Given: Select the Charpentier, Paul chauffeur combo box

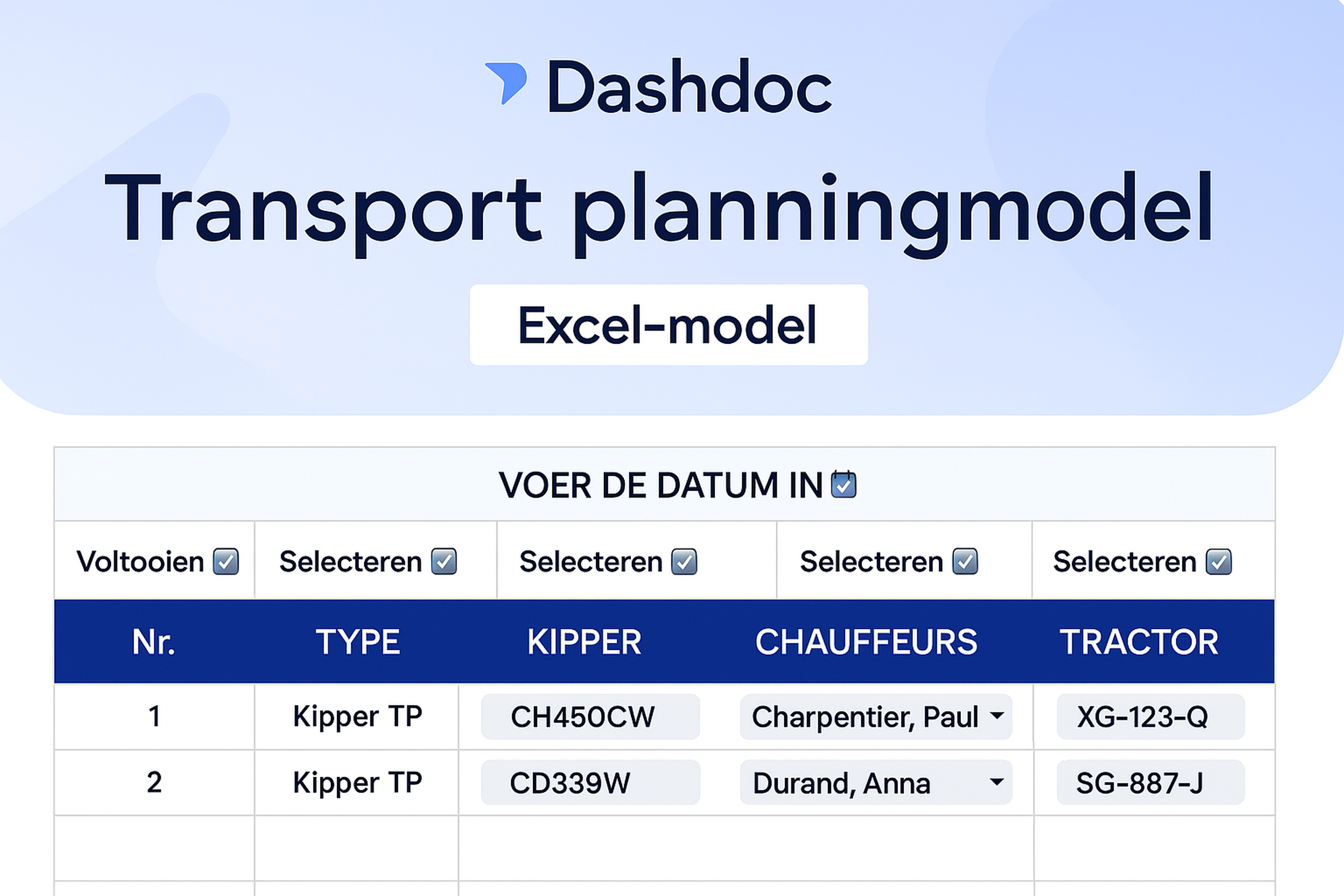Looking at the screenshot, I should coord(876,716).
